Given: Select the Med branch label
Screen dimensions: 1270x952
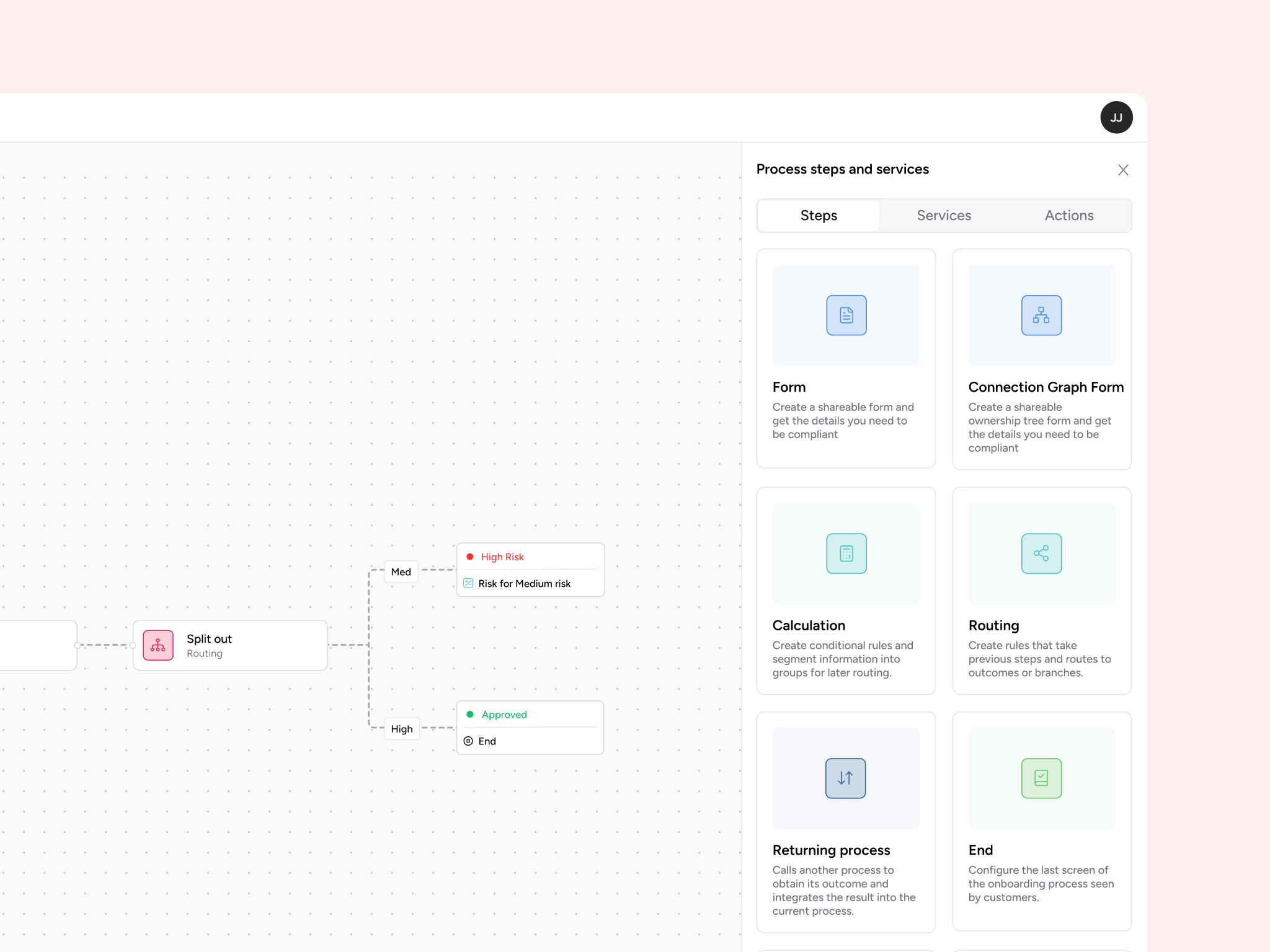Looking at the screenshot, I should pos(401,571).
